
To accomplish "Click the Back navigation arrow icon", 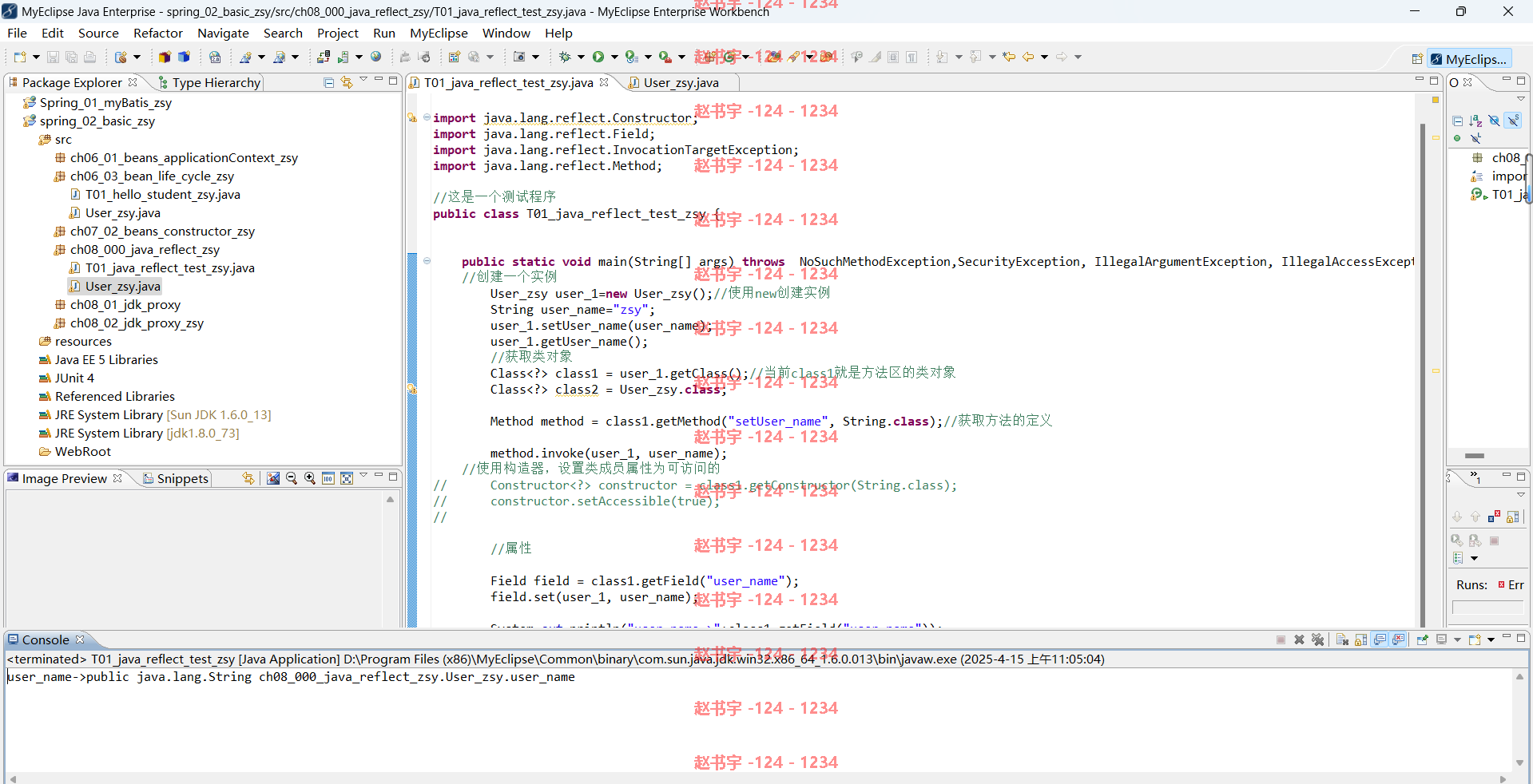I will (1028, 57).
